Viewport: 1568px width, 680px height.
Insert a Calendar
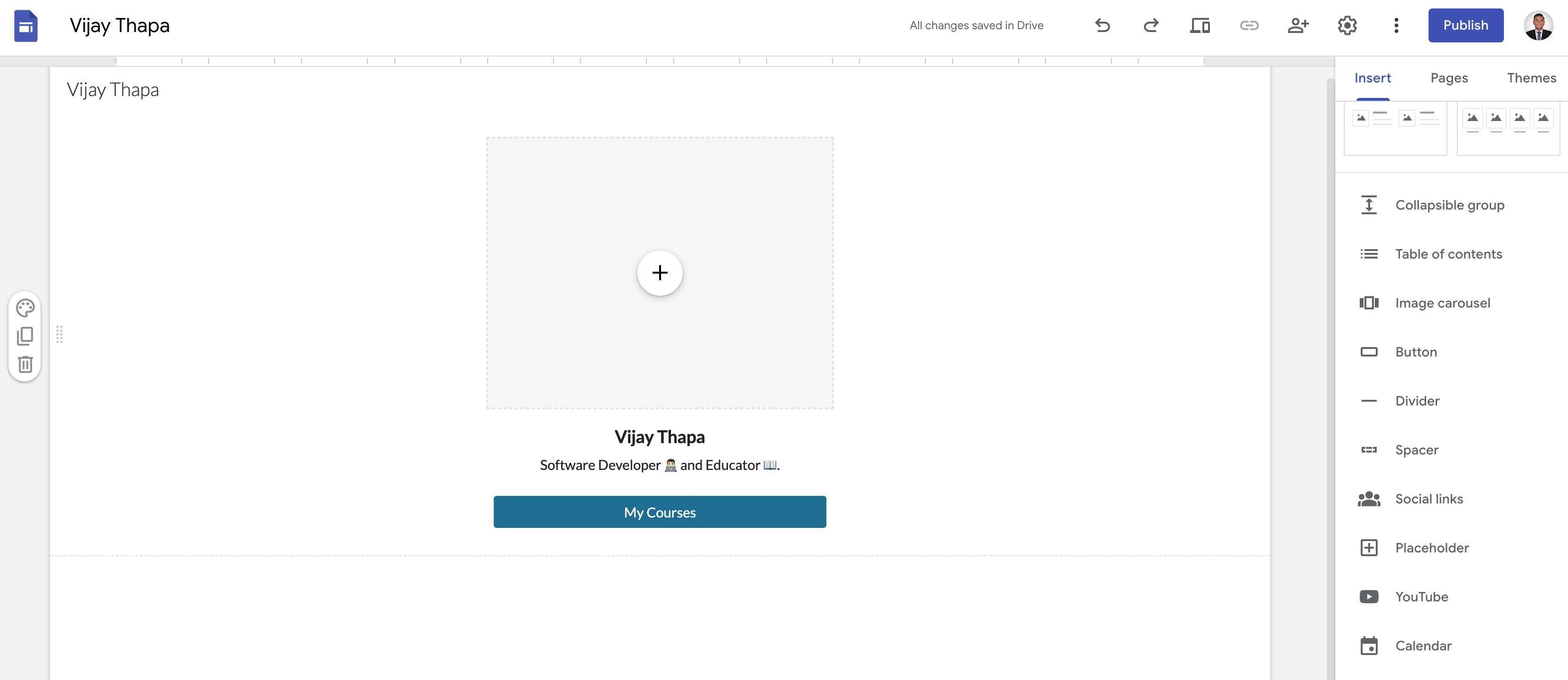pyautogui.click(x=1451, y=645)
